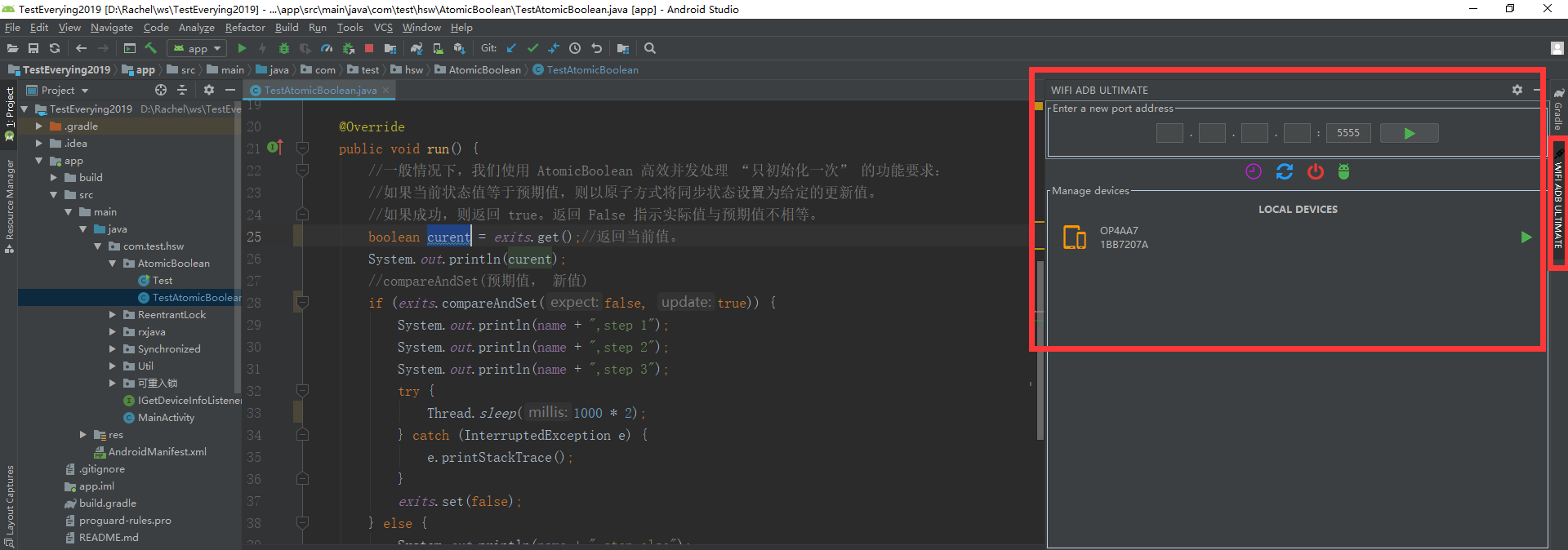
Task: Expand the .idea folder
Action: point(38,144)
